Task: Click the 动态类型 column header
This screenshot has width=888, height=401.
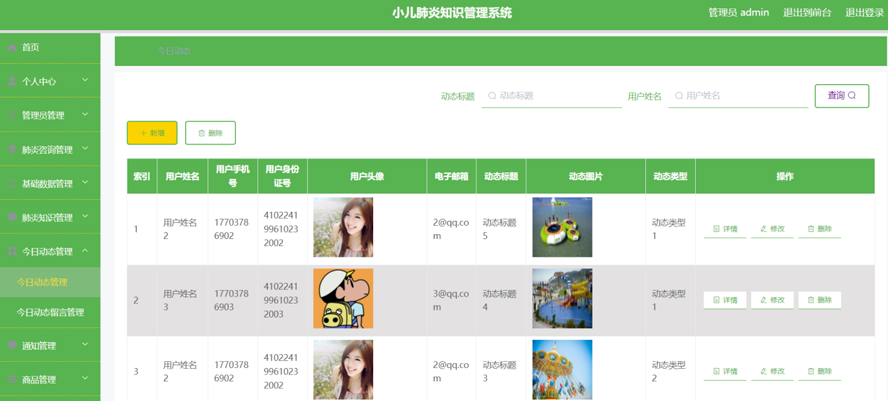Action: (x=671, y=176)
